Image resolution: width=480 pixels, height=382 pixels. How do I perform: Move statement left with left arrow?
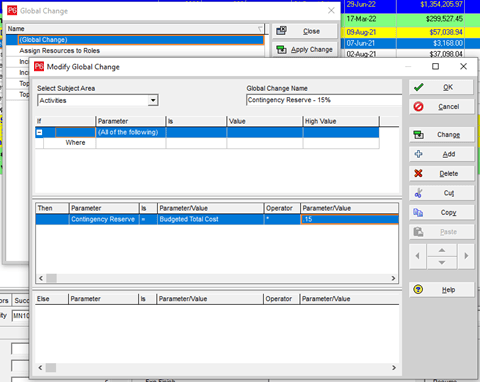click(x=418, y=256)
